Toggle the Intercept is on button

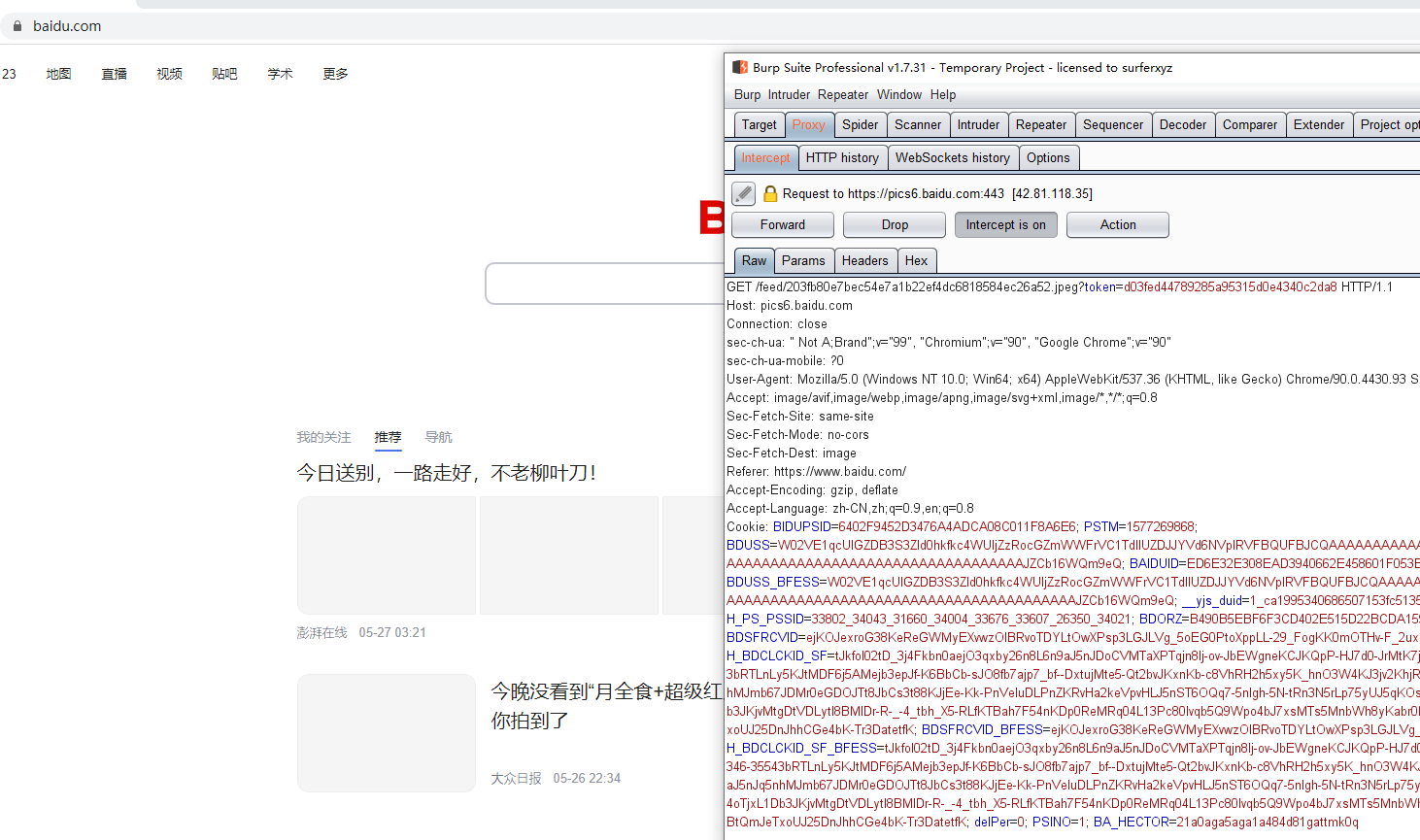point(1005,224)
